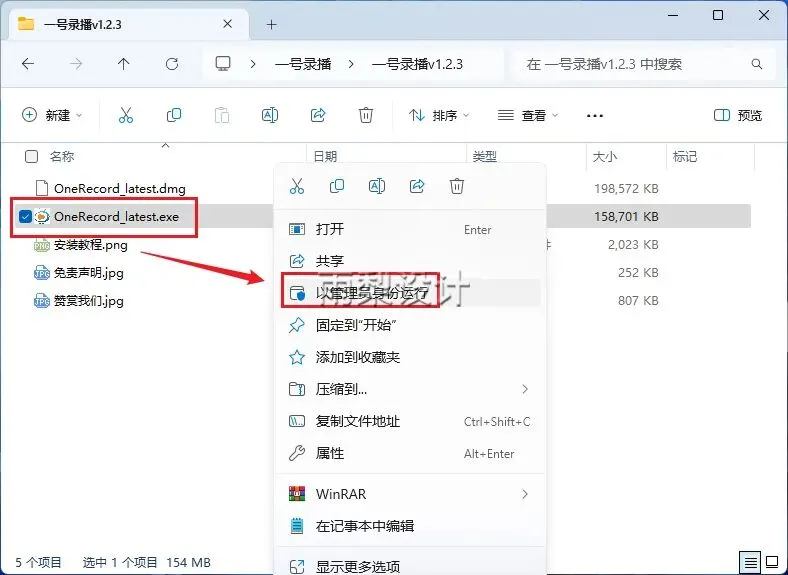Click the Delete trash icon in the toolbar
Viewport: 788px width, 575px height.
[366, 116]
